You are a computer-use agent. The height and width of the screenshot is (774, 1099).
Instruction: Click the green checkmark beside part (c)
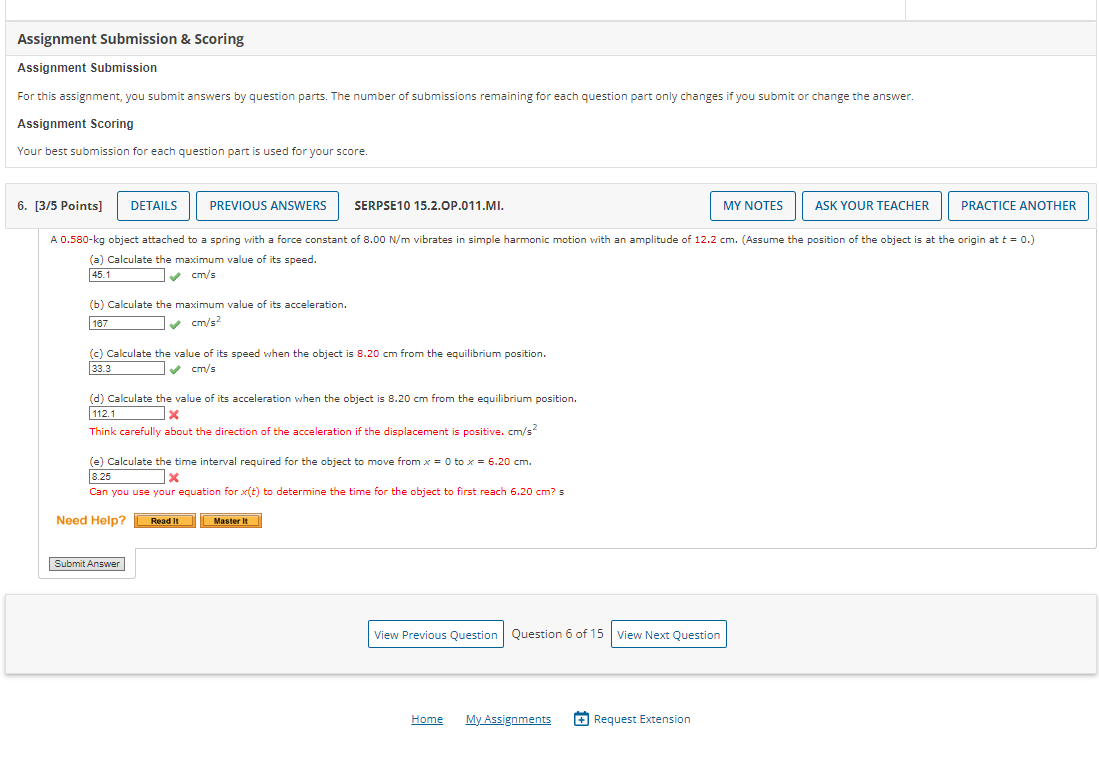[174, 368]
